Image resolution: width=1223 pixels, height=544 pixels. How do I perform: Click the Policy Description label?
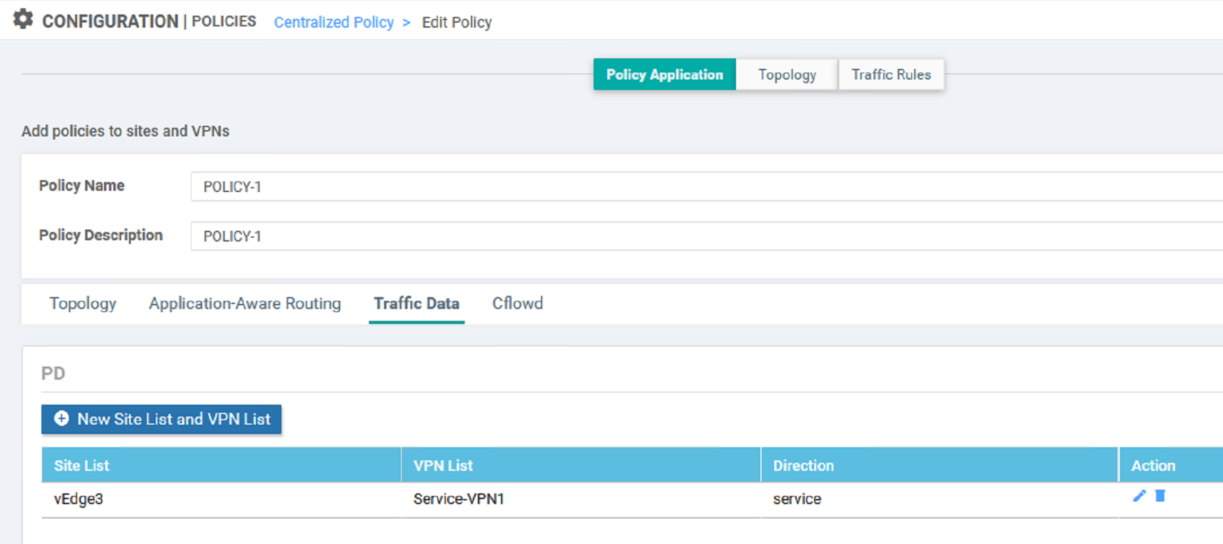101,235
